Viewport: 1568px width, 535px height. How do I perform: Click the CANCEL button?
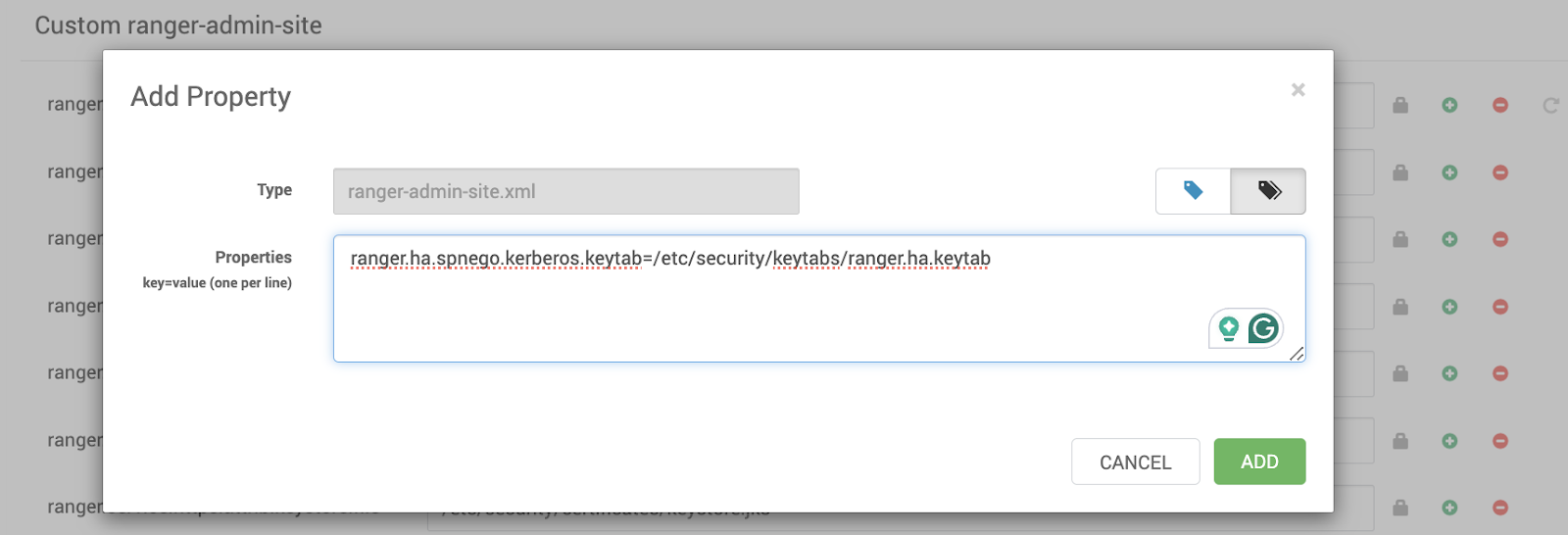click(1135, 462)
